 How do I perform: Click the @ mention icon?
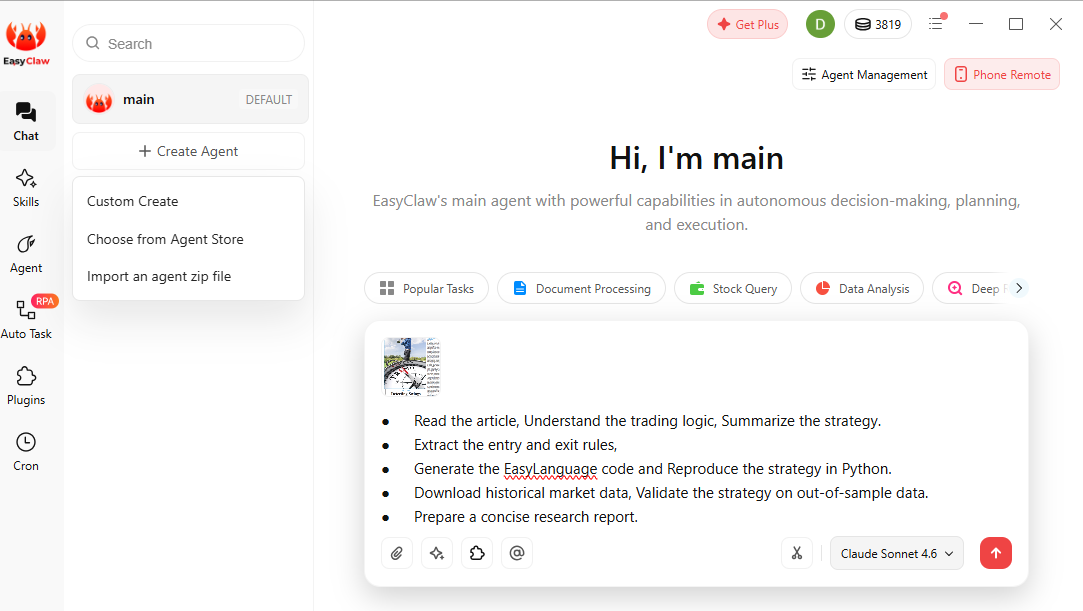click(x=517, y=553)
